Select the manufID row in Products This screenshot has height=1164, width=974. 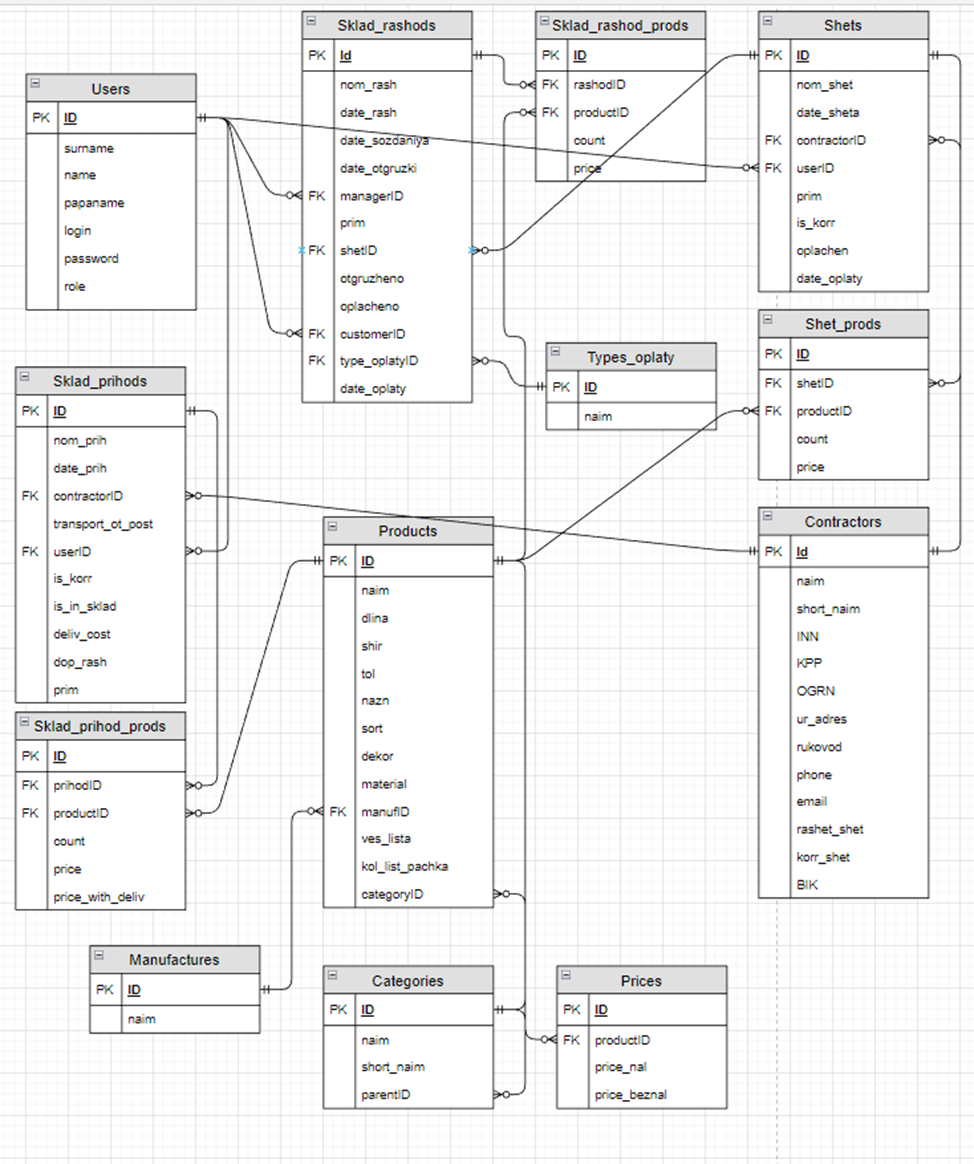408,812
